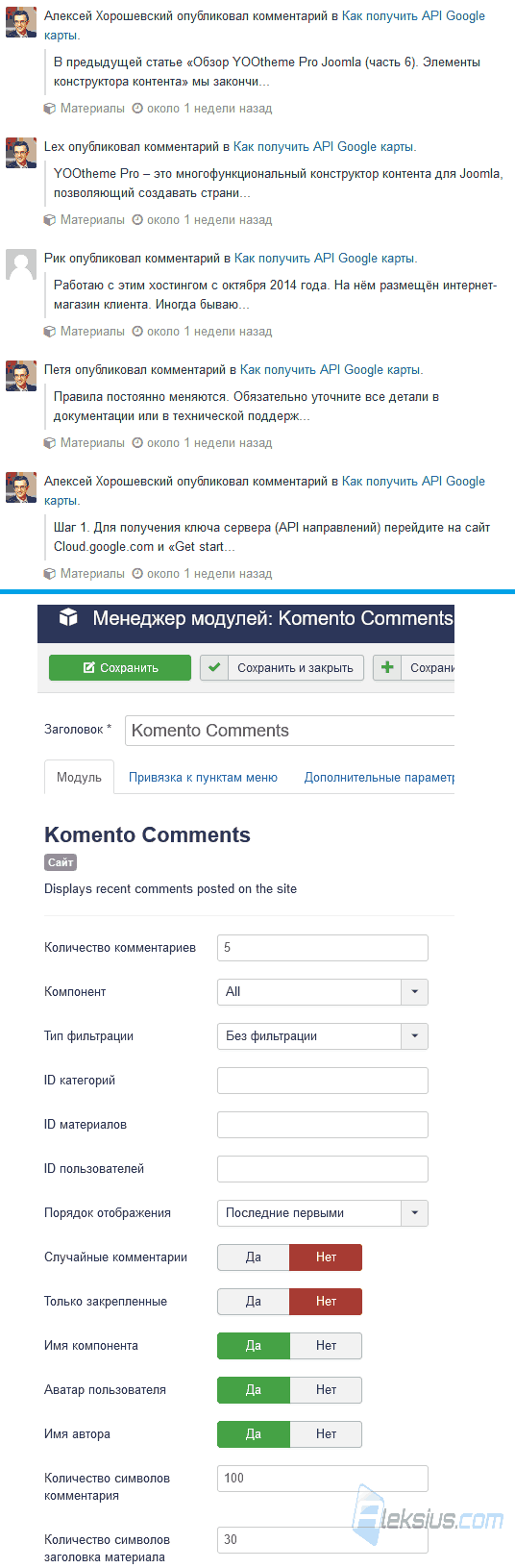Click Количество комментариев field

tap(323, 948)
